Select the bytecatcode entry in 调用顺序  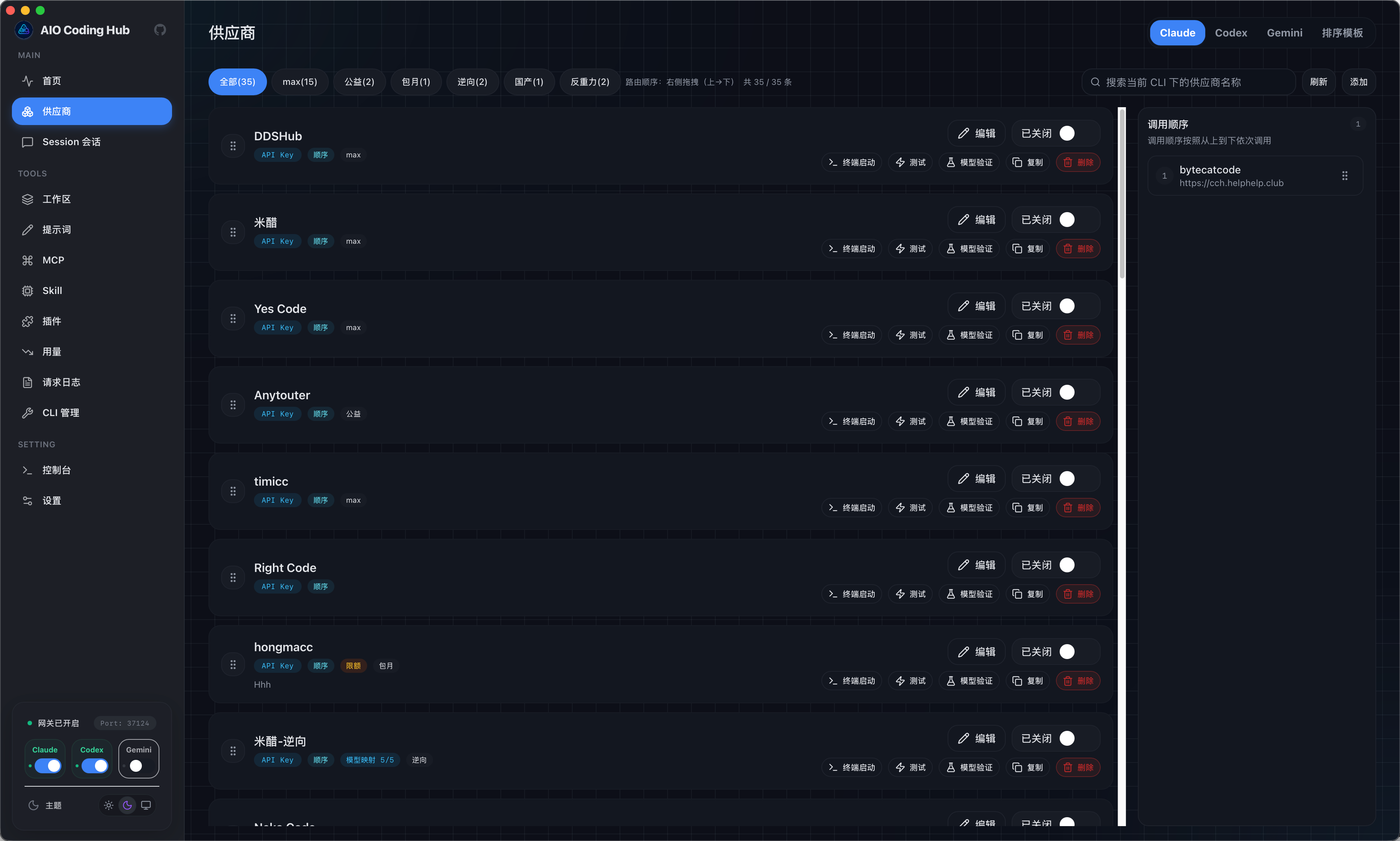pyautogui.click(x=1255, y=176)
